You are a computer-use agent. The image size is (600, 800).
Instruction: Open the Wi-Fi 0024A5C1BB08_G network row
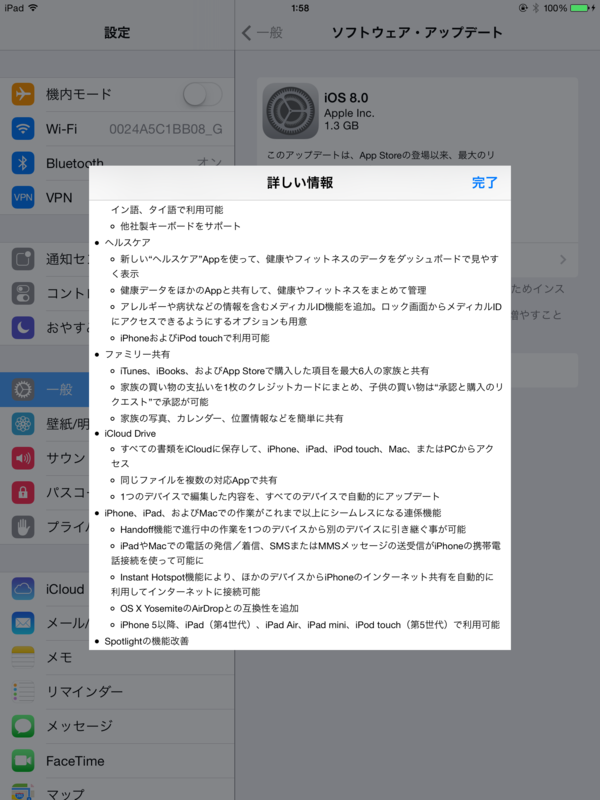(x=117, y=129)
